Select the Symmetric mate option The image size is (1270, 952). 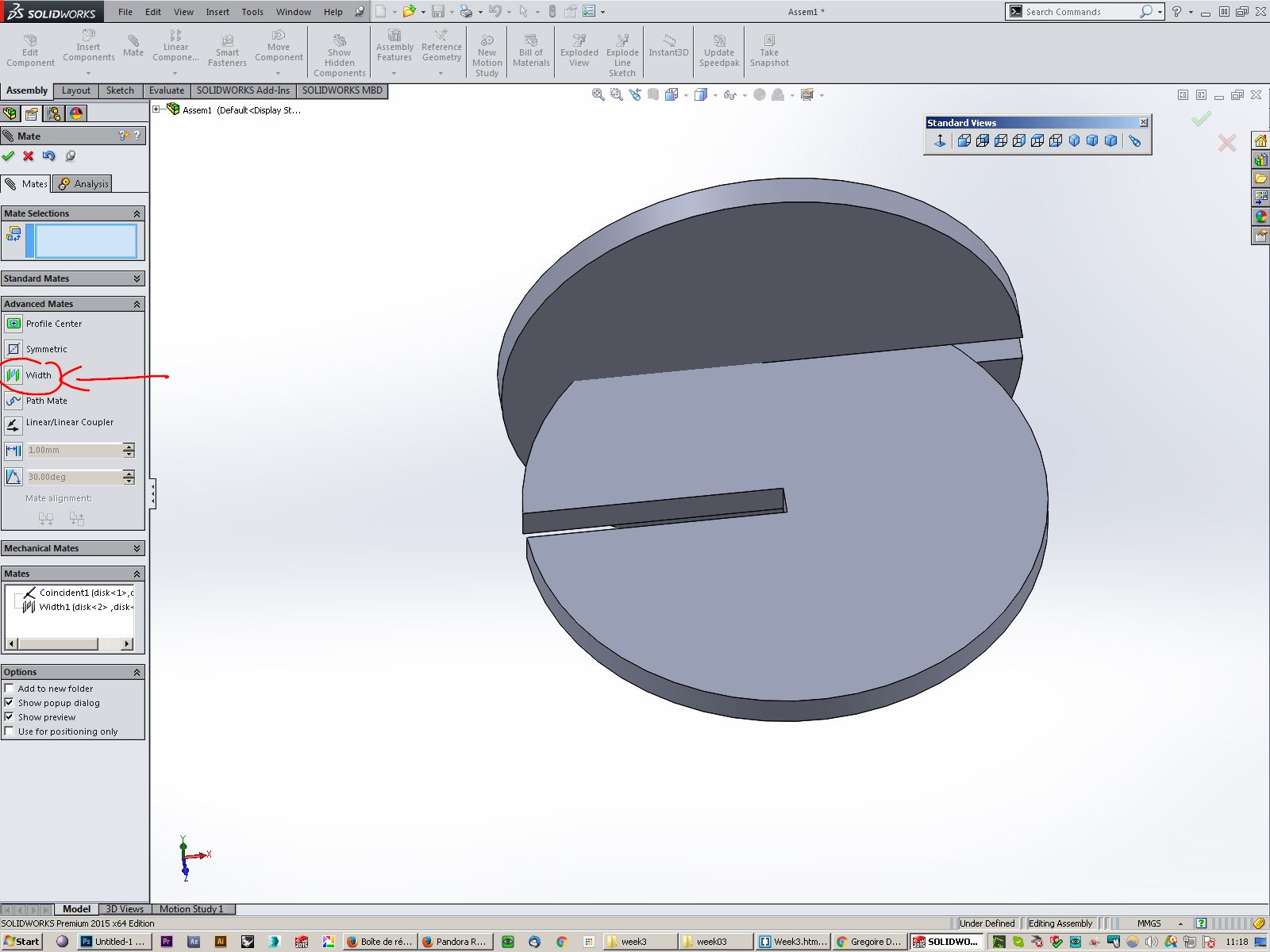point(37,349)
